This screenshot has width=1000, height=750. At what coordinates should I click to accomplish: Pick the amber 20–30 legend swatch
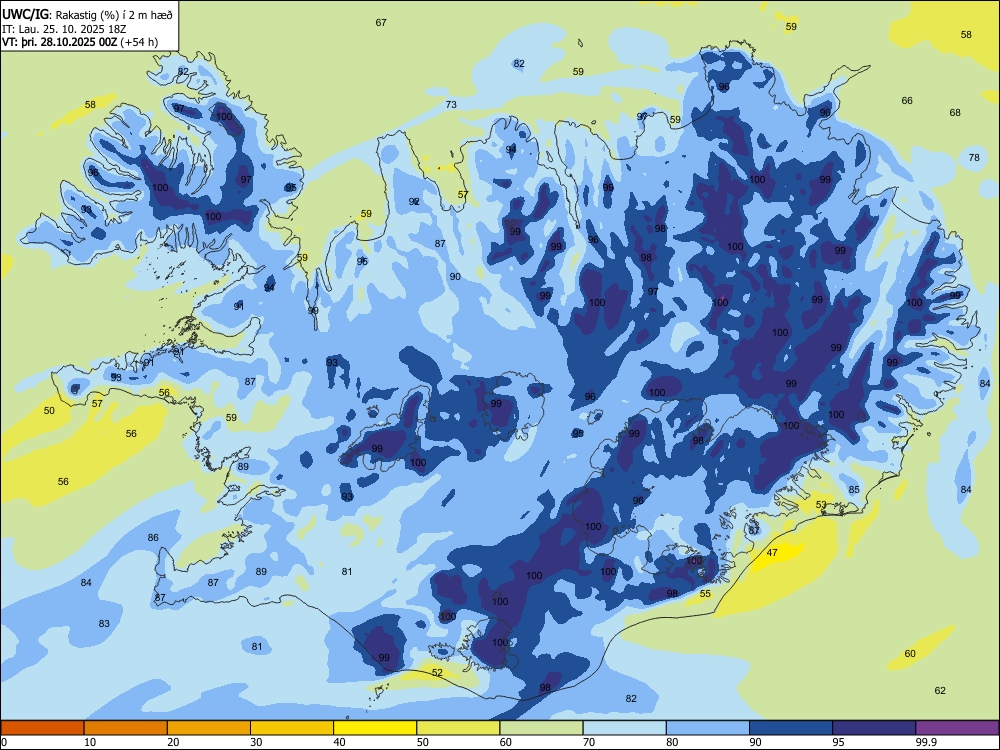(x=209, y=728)
